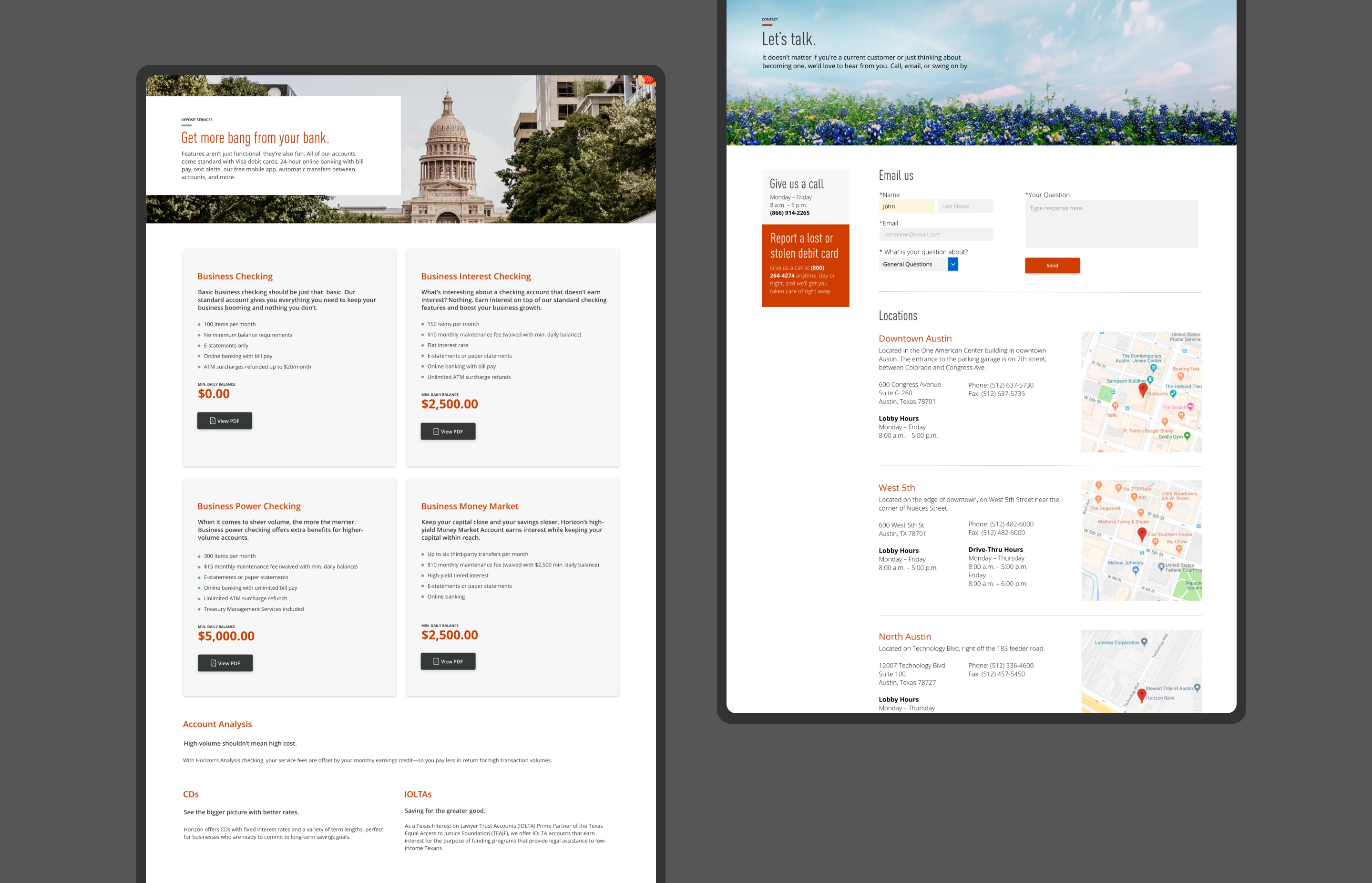Click the Email address input field
This screenshot has height=883, width=1372.
coord(936,235)
